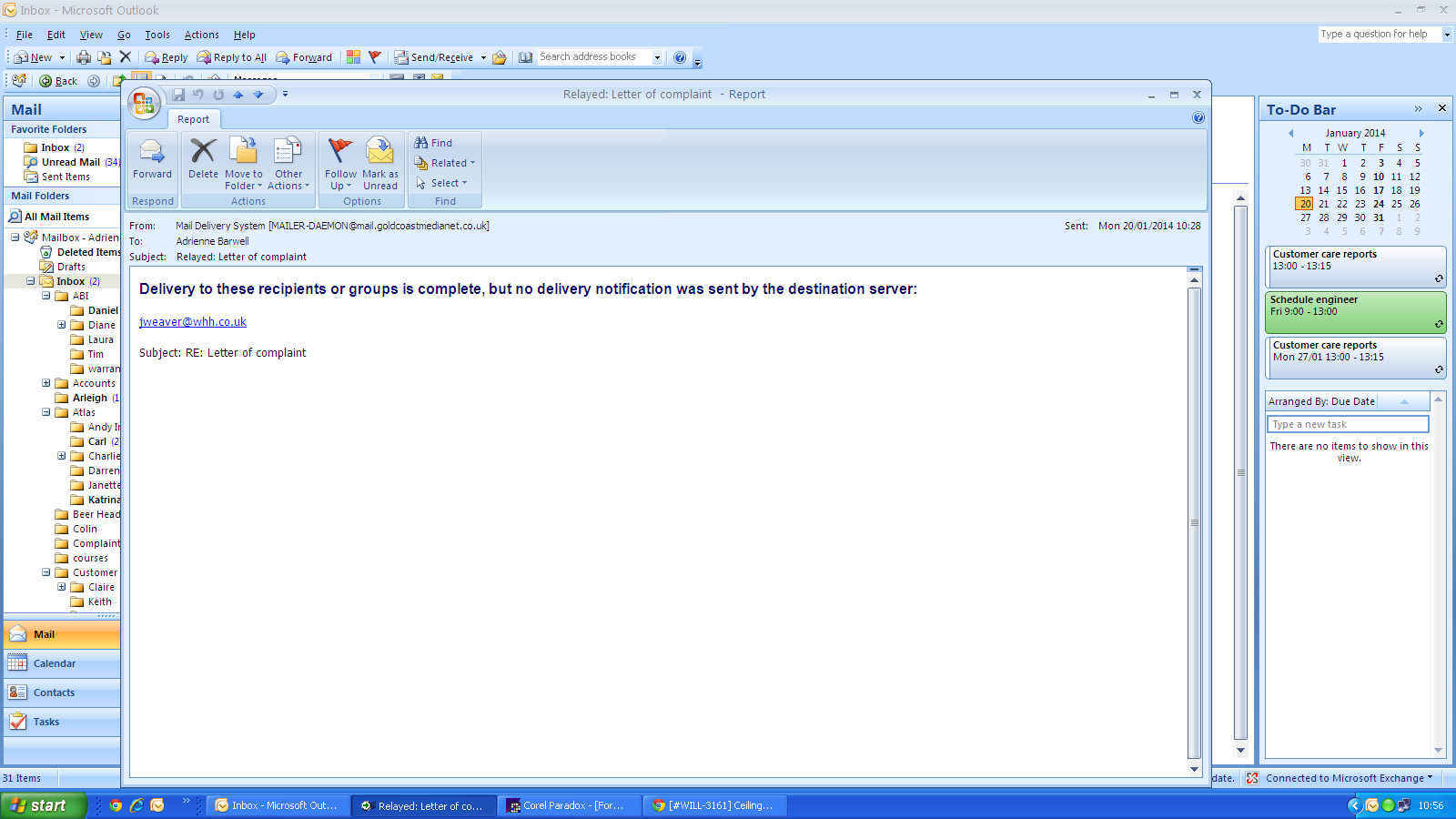1456x819 pixels.
Task: Open the File menu
Action: pos(25,35)
